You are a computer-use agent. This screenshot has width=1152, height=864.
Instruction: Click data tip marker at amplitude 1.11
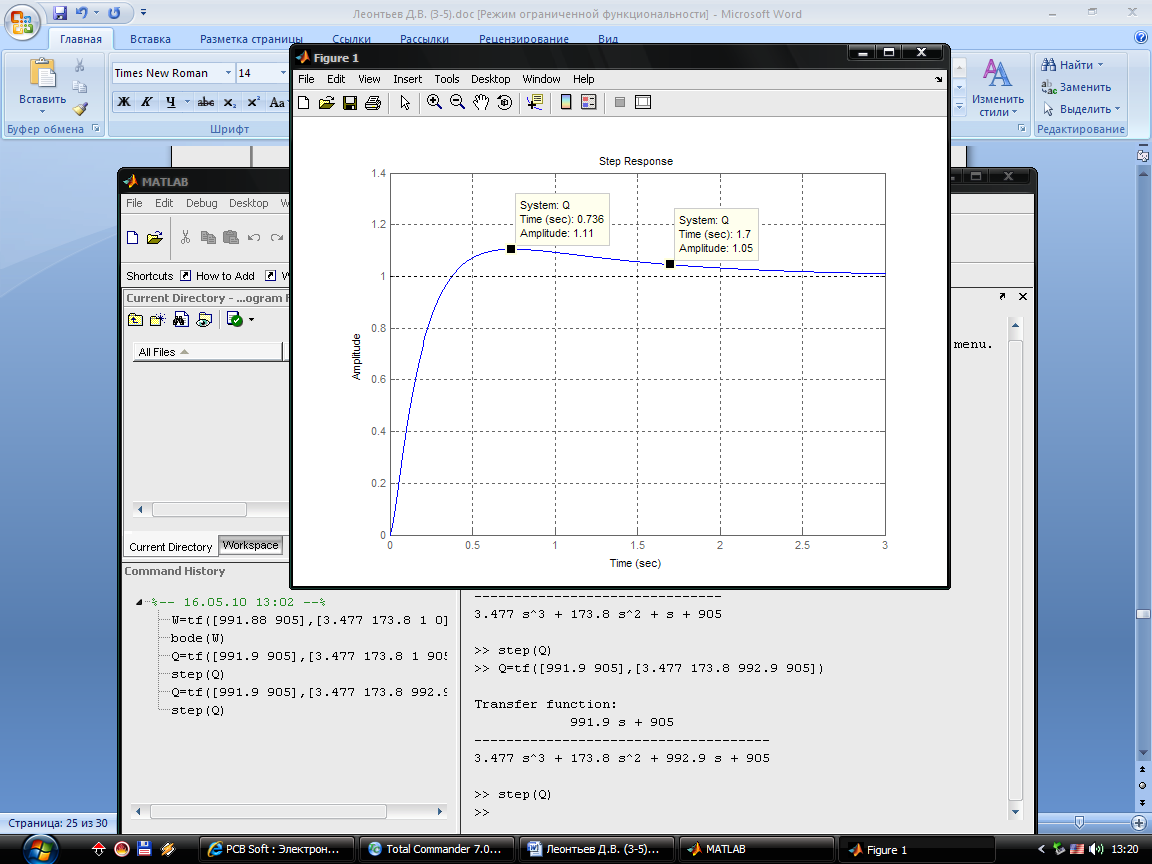[511, 249]
